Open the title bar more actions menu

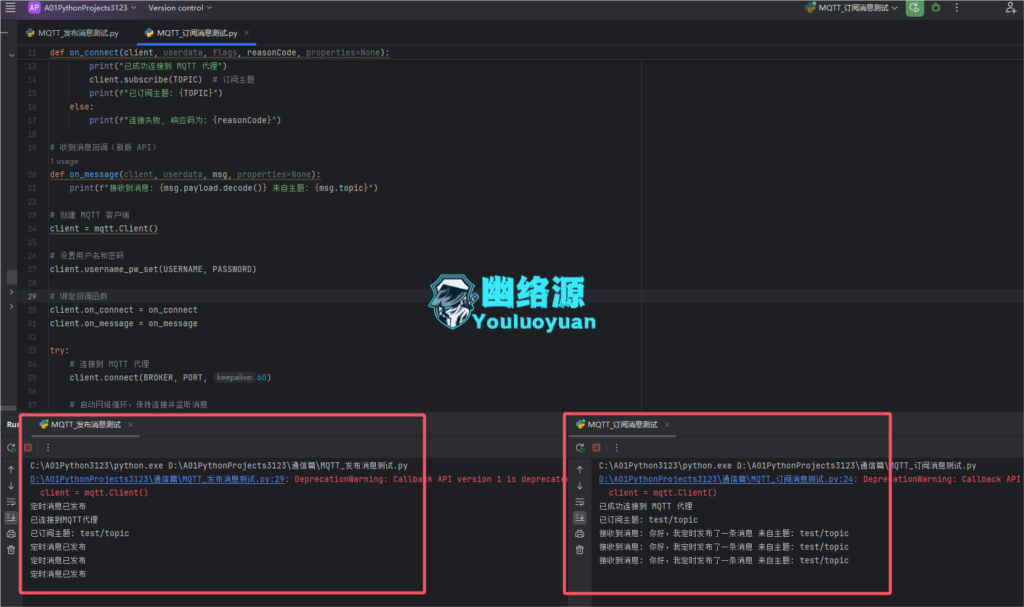pyautogui.click(x=957, y=8)
